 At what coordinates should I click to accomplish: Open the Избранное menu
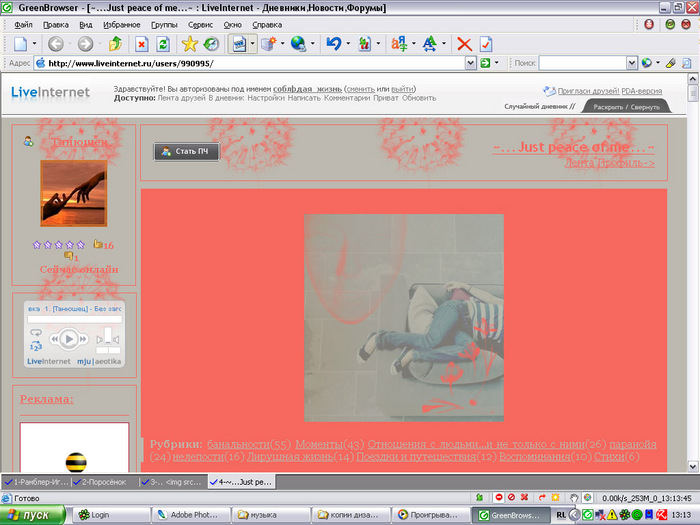pyautogui.click(x=122, y=25)
